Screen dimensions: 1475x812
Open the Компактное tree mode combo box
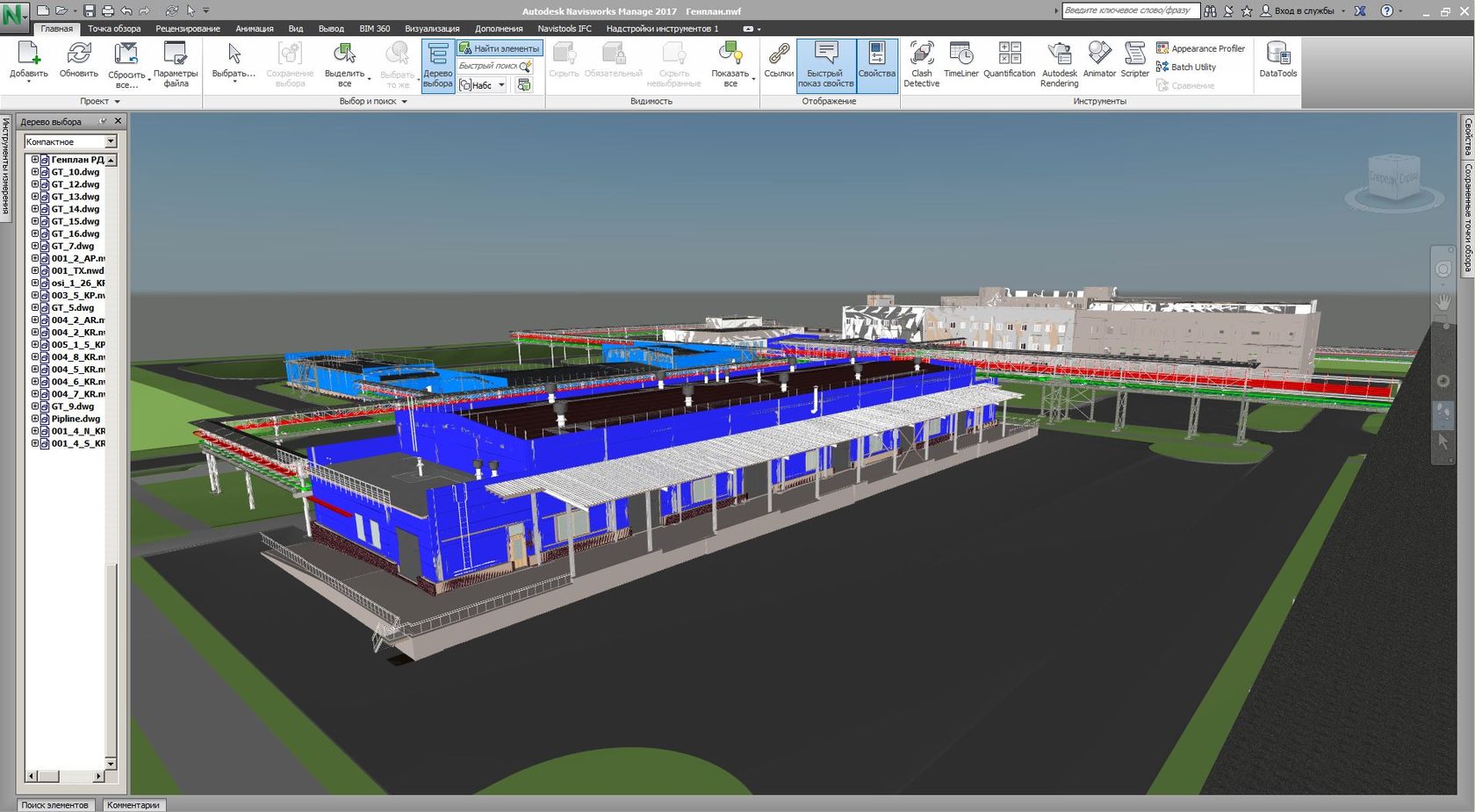(70, 141)
